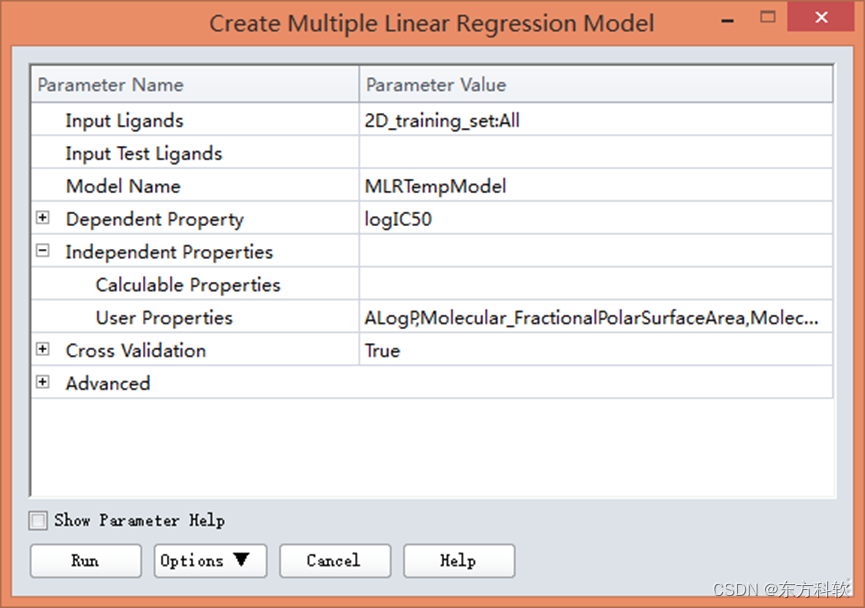
Task: Close the Create Multiple Linear Regression dialog
Action: (x=821, y=17)
